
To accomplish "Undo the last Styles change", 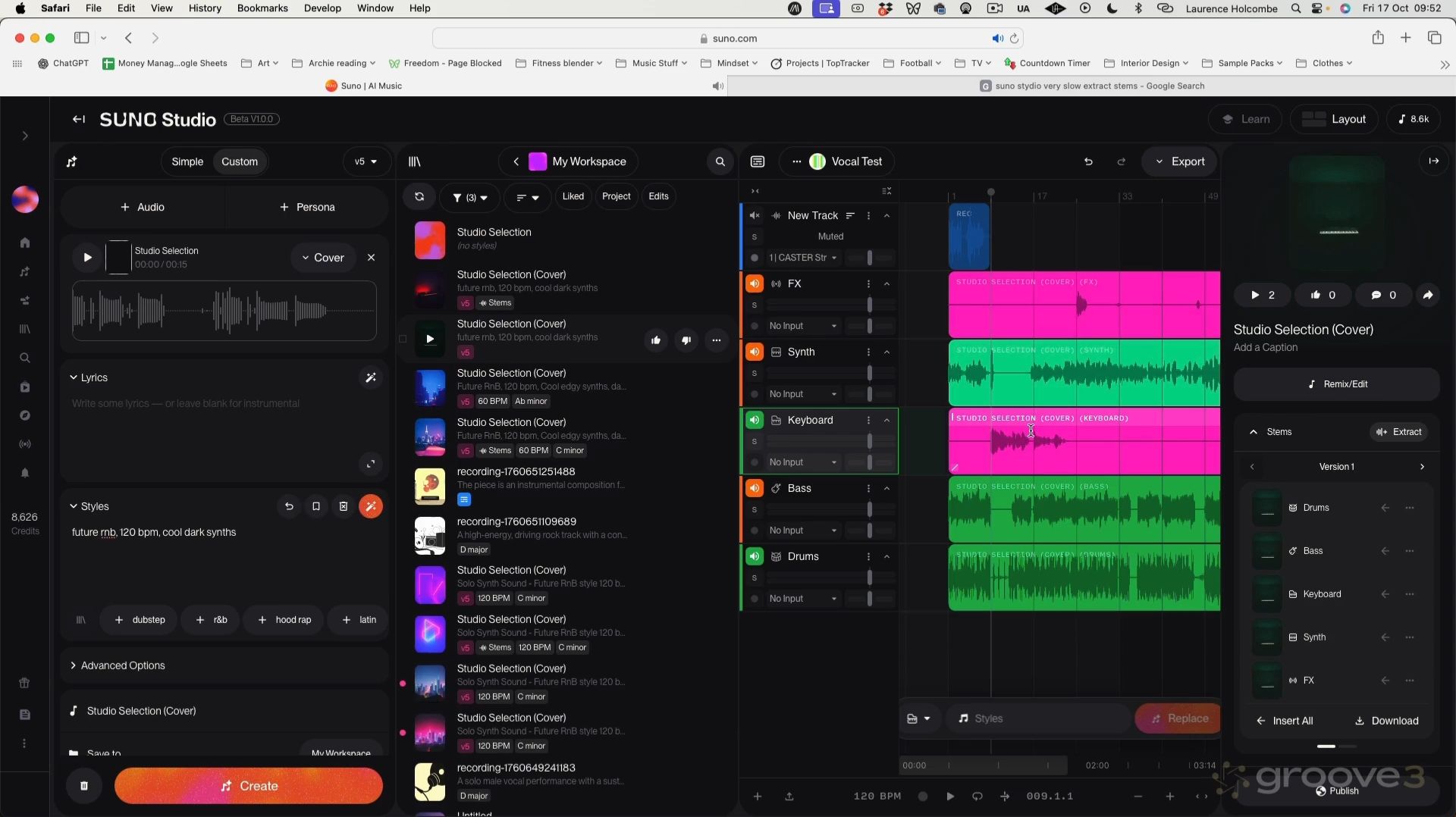I will point(289,506).
